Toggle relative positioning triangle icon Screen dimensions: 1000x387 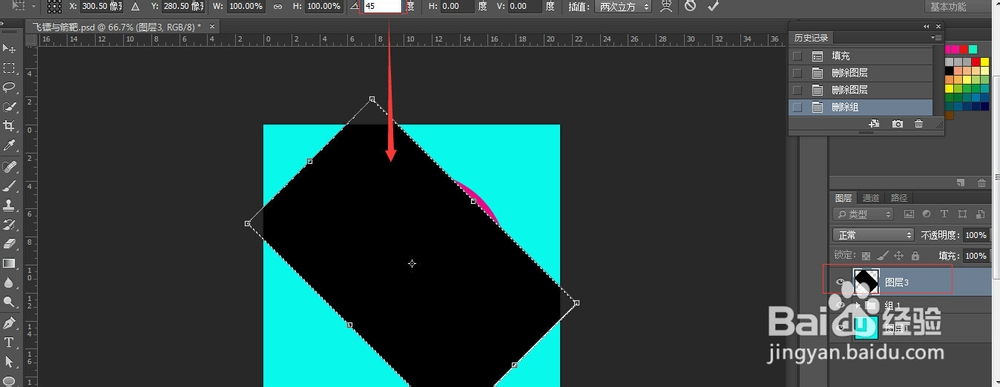pos(135,6)
